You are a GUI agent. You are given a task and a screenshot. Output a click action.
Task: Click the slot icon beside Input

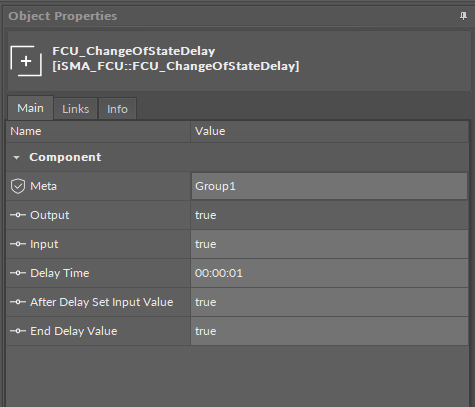[18, 244]
